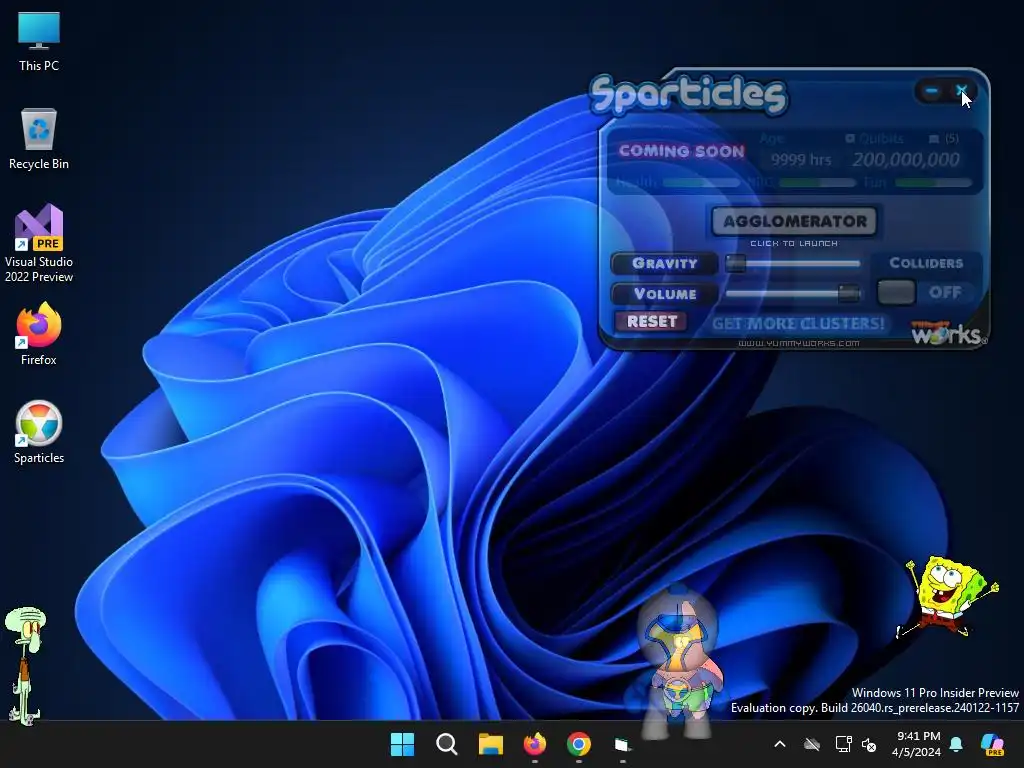The width and height of the screenshot is (1024, 768).
Task: Click the muted volume tray icon
Action: click(x=869, y=744)
